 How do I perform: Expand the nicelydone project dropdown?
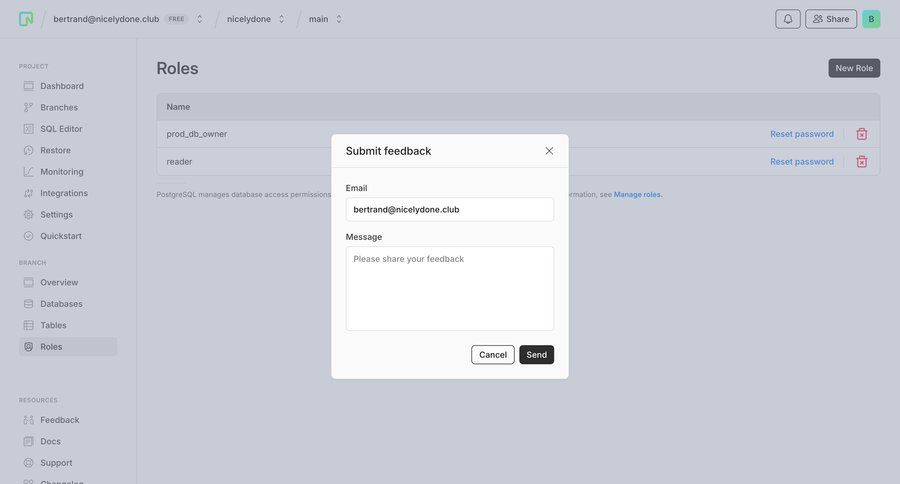click(x=281, y=19)
